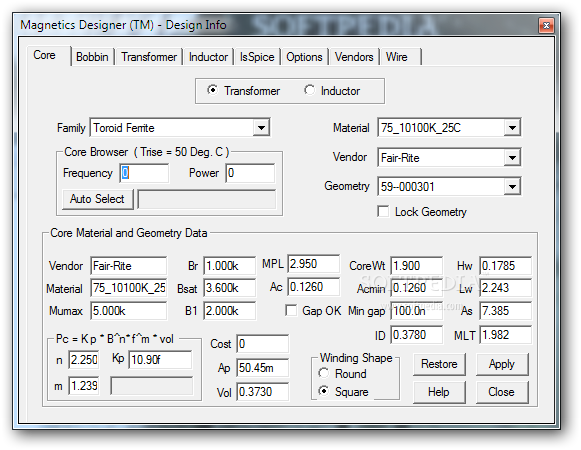Click the Bsat field 3.600k
The height and width of the screenshot is (450, 581).
[x=229, y=288]
